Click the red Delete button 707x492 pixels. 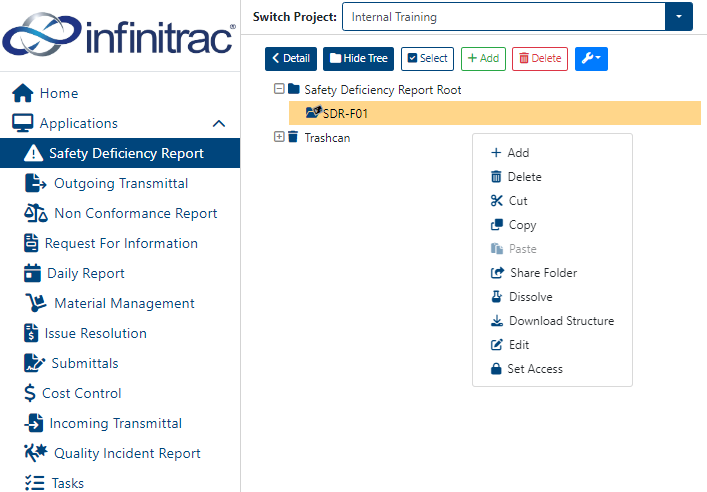[540, 59]
